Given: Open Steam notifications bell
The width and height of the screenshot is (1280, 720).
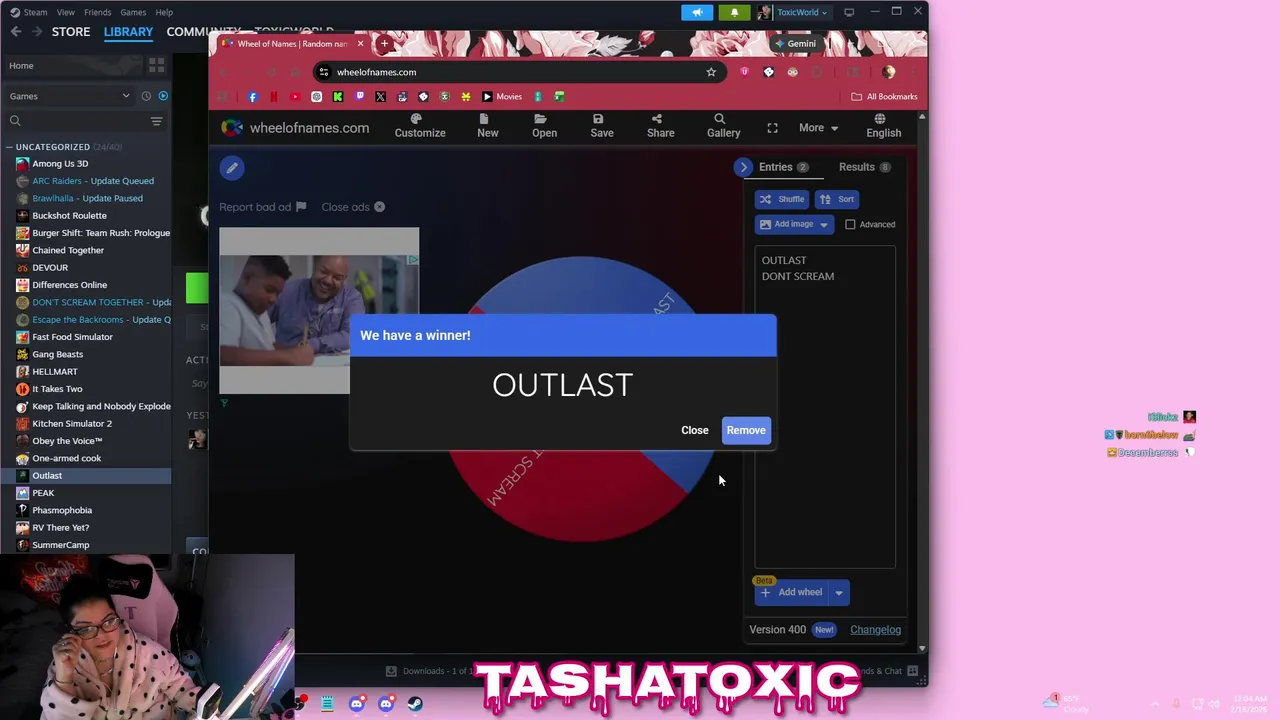Looking at the screenshot, I should click(x=734, y=12).
